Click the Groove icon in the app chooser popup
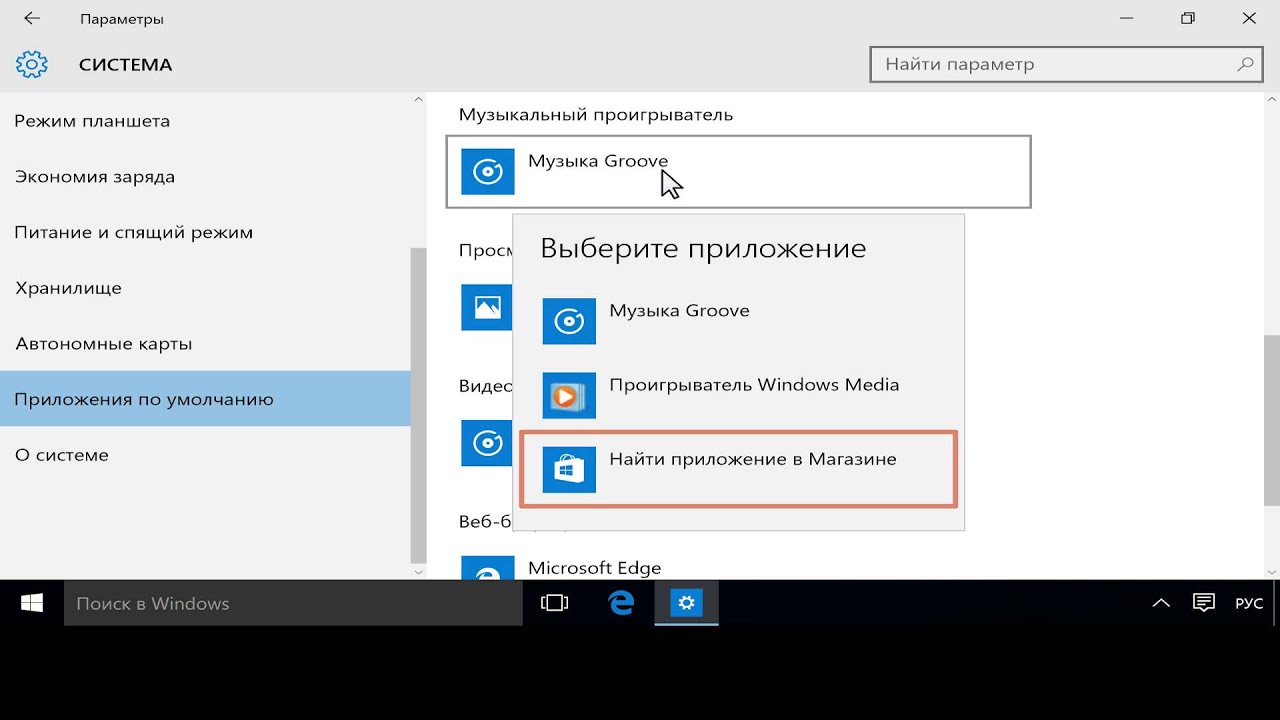Screen dimensions: 1280x720 click(x=569, y=321)
